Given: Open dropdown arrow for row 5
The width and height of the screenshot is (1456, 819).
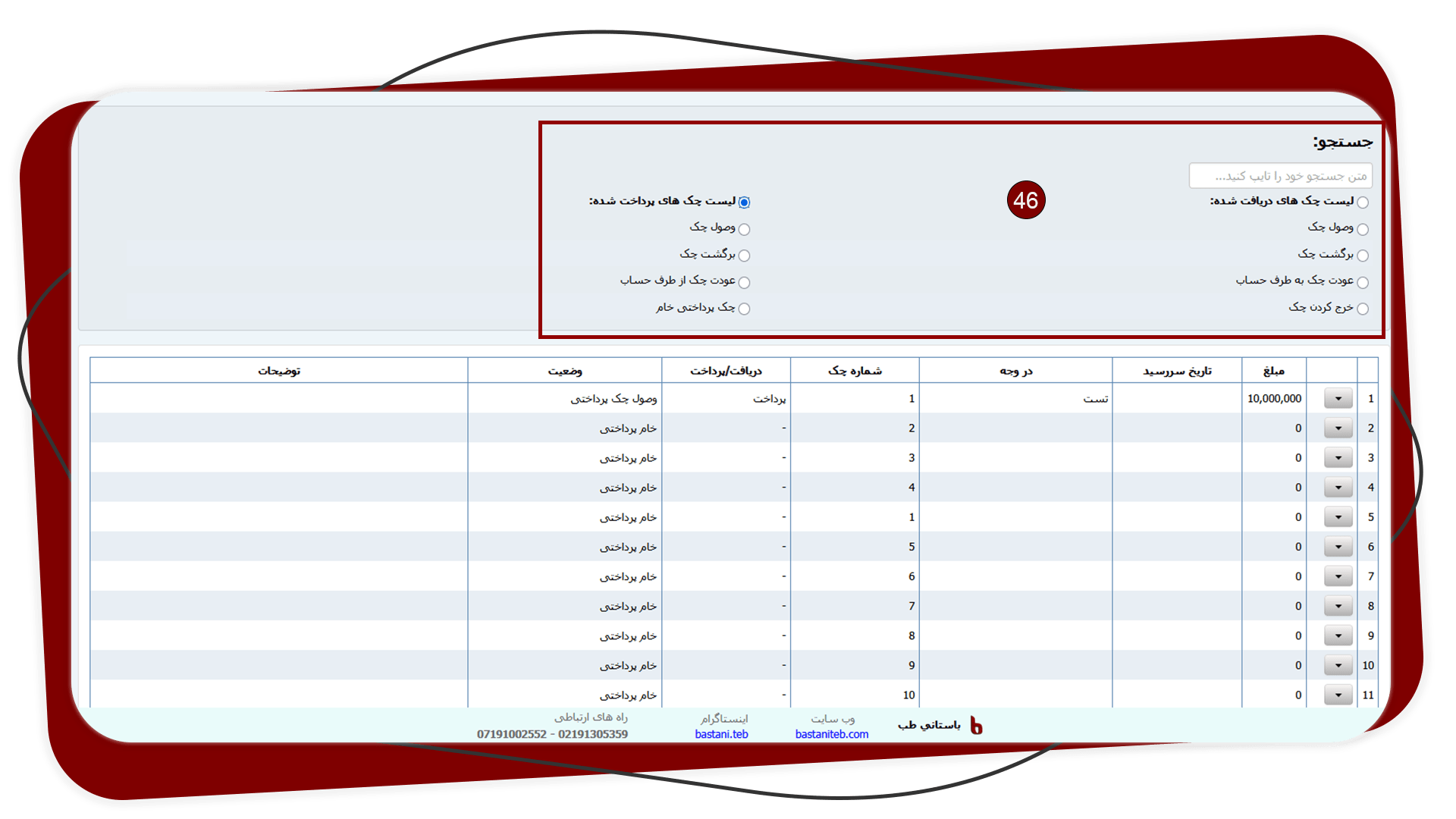Looking at the screenshot, I should (x=1338, y=517).
